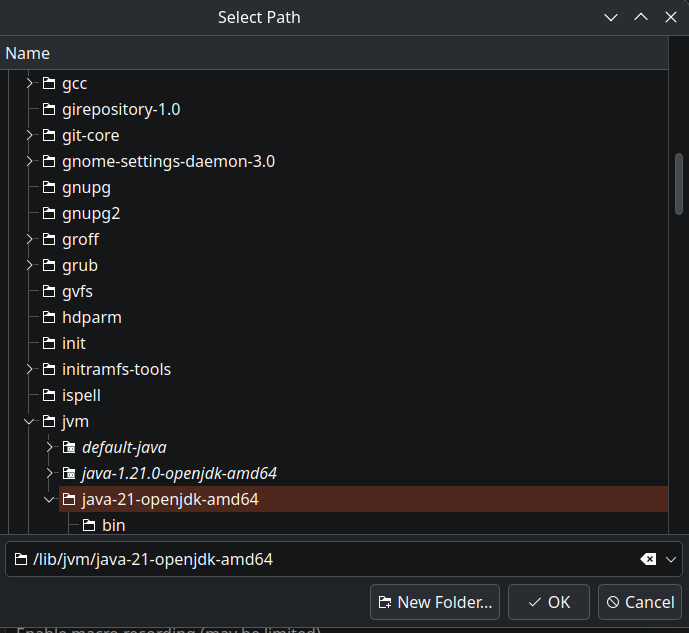This screenshot has width=689, height=633.
Task: Click the folder icon beside gnupg2
Action: coord(49,213)
